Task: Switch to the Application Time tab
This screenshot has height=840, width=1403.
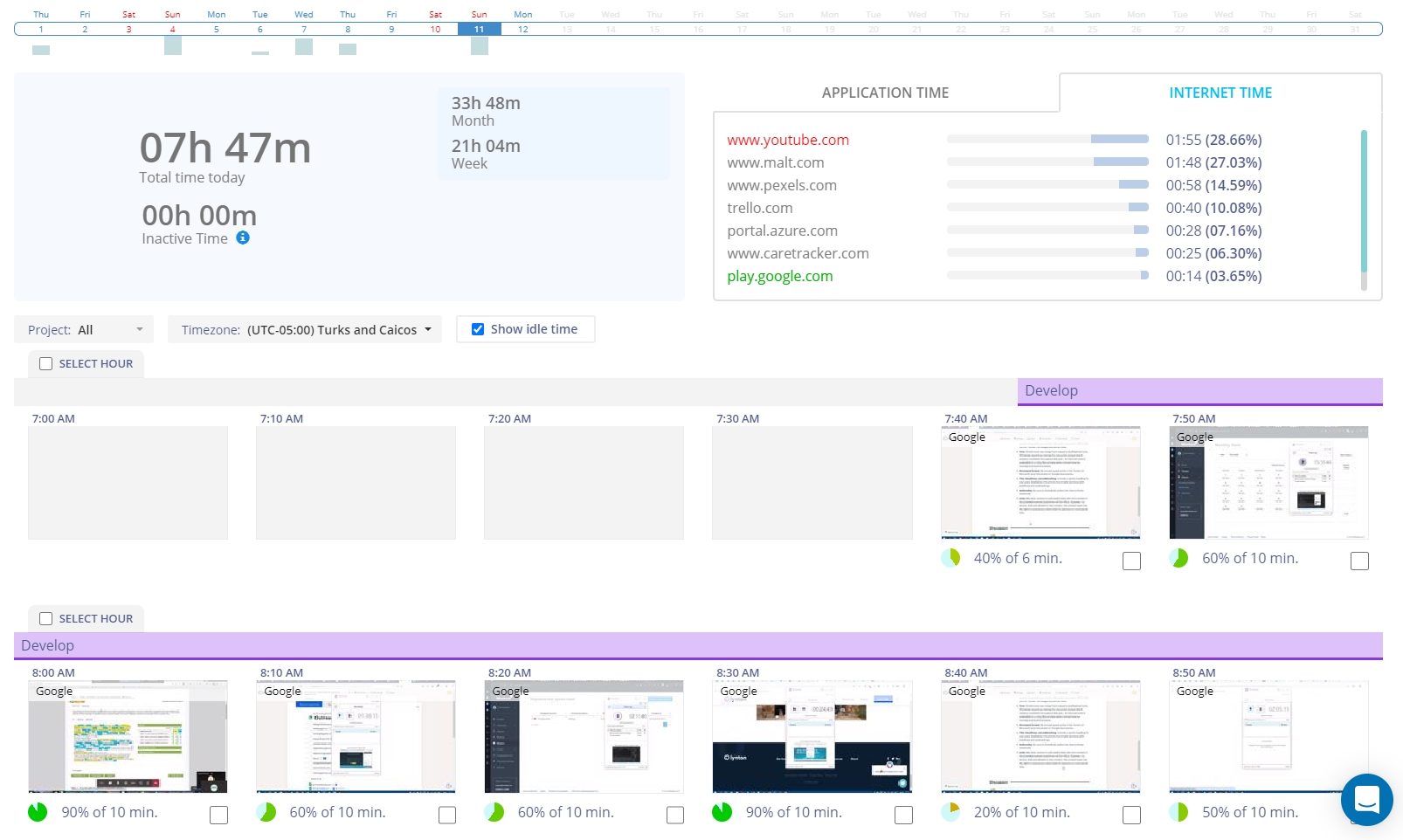Action: pos(885,93)
